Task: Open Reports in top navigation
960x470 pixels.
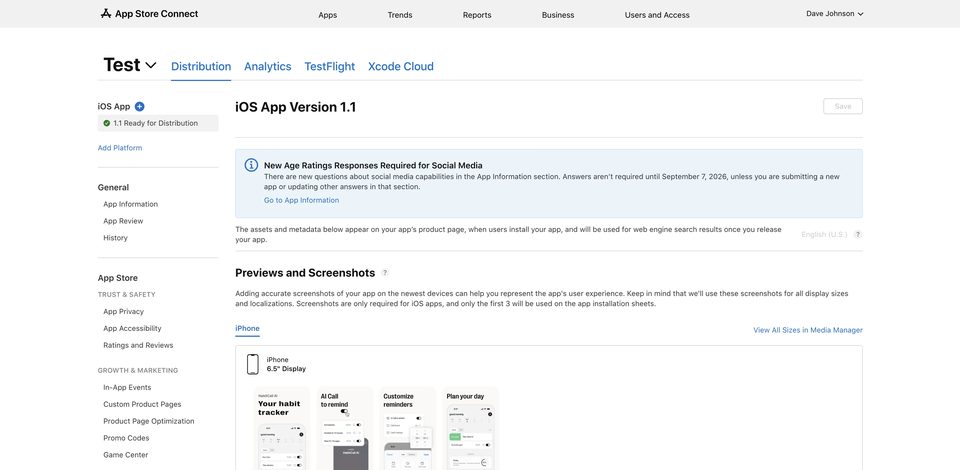Action: 477,15
